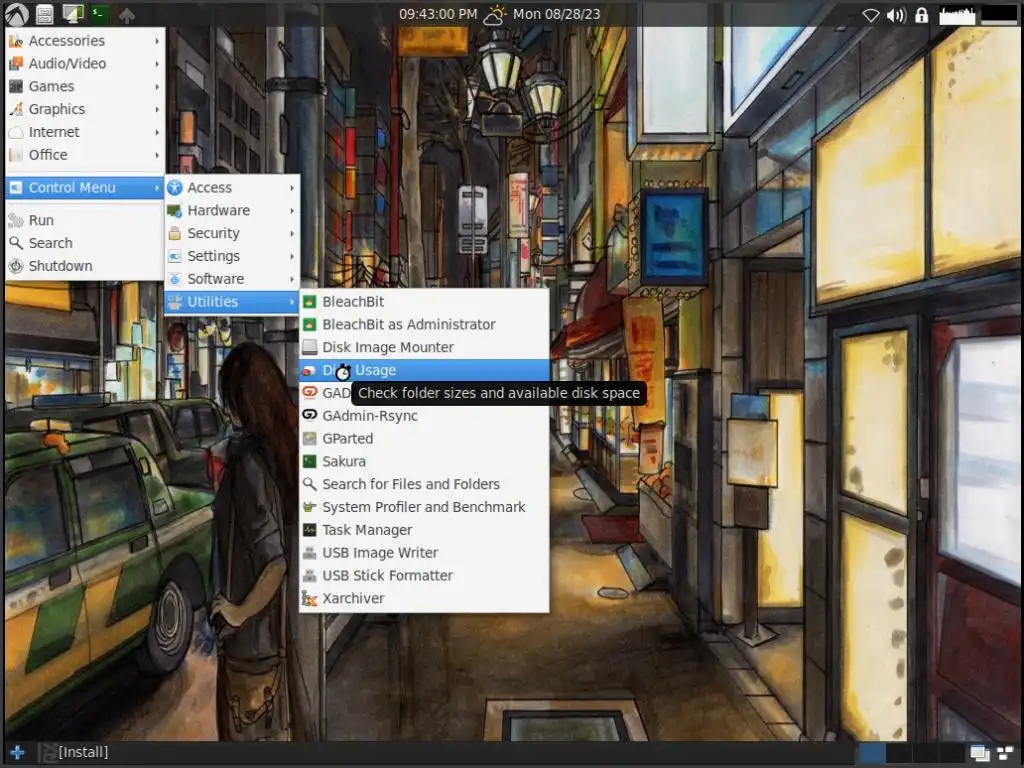
Task: Open the Settings submenu
Action: 232,256
